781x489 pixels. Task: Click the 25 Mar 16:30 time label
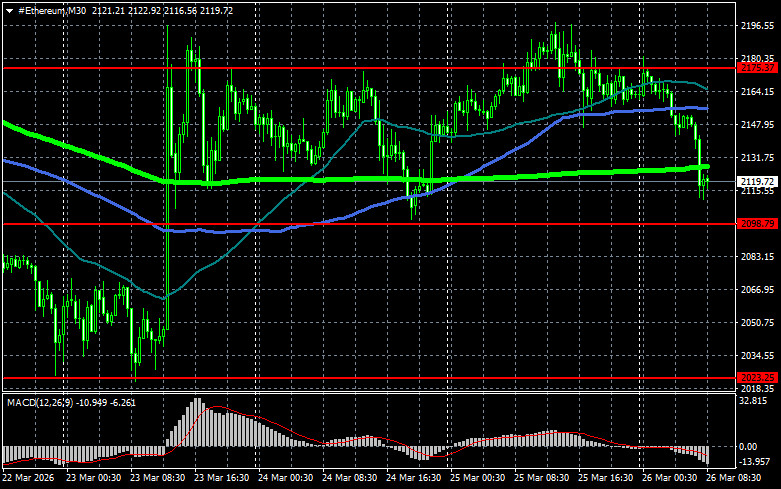(x=606, y=478)
